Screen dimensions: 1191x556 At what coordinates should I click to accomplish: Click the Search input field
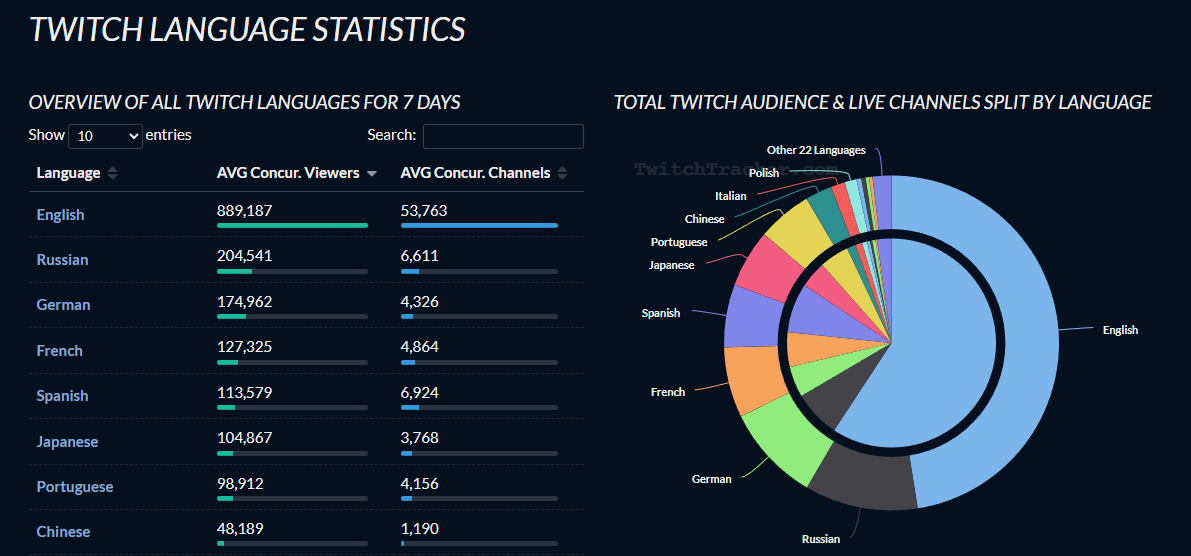tap(503, 136)
